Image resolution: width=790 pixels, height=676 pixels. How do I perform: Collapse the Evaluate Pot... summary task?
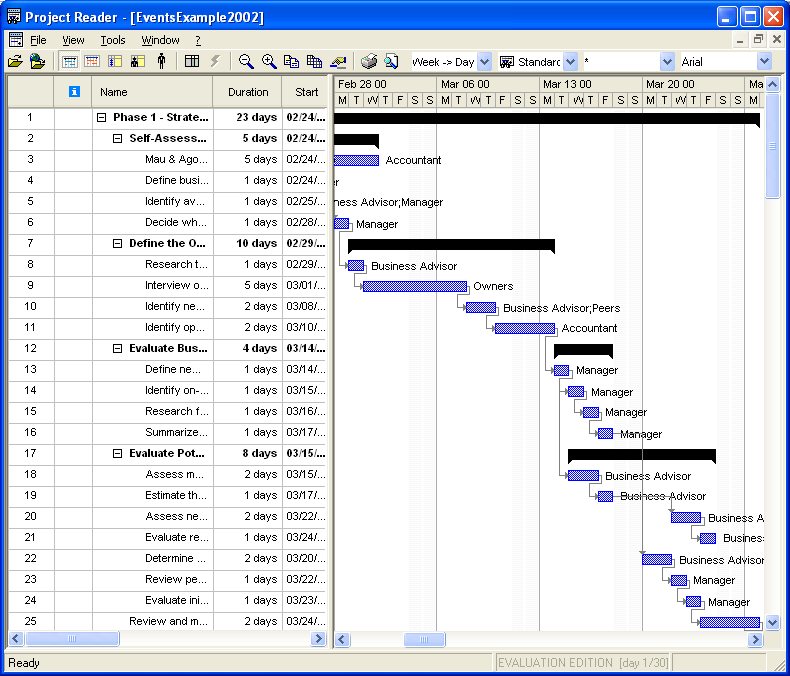[117, 453]
